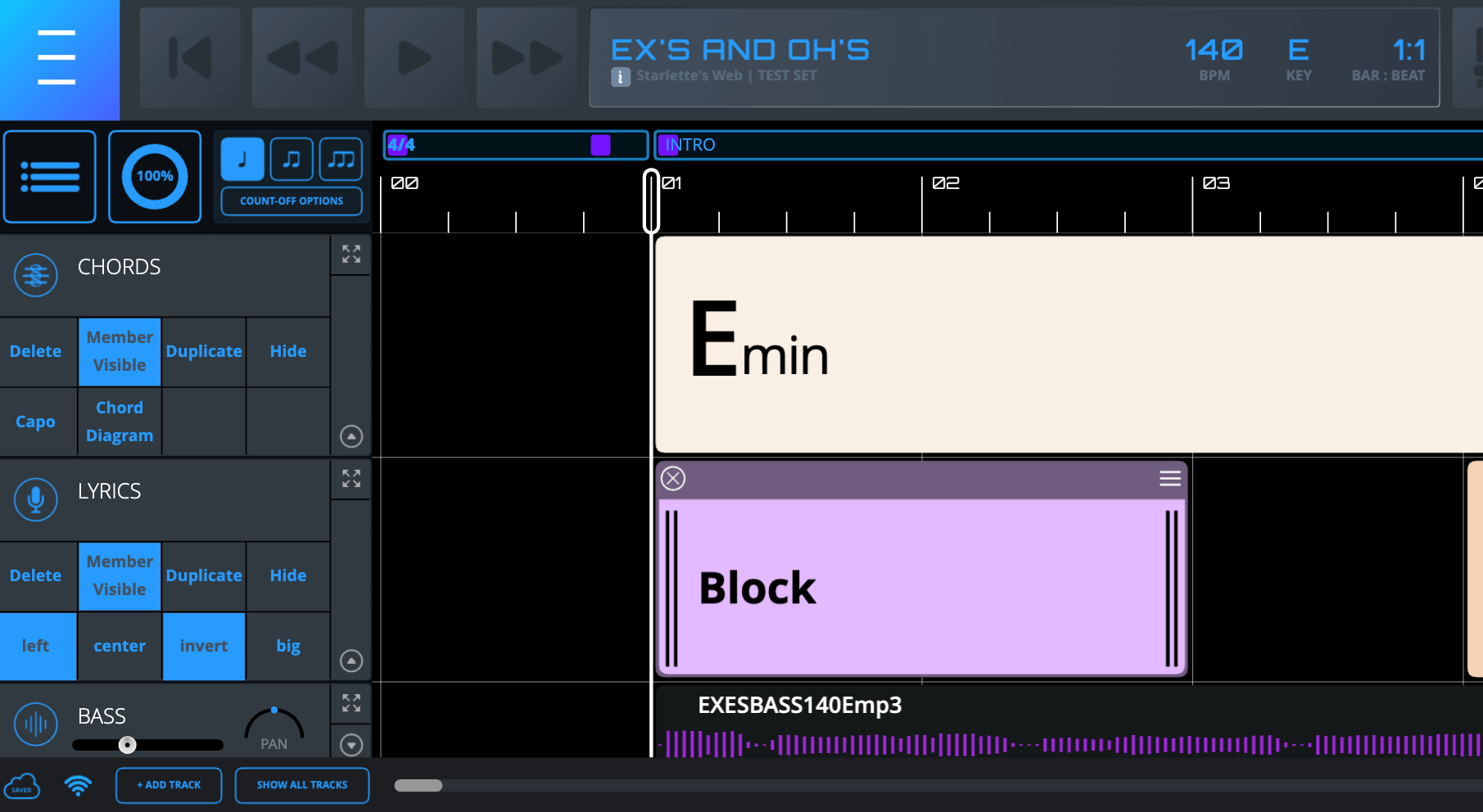Close the Block lyric clip
This screenshot has width=1483, height=812.
(x=673, y=478)
